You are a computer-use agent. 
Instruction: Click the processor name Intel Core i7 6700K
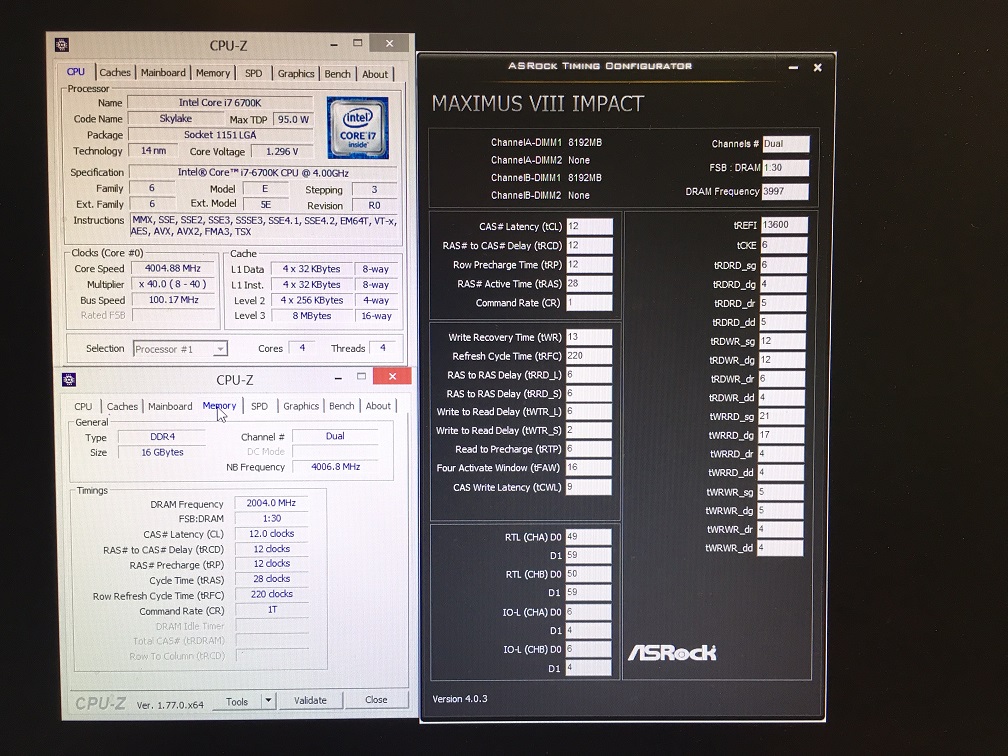220,102
